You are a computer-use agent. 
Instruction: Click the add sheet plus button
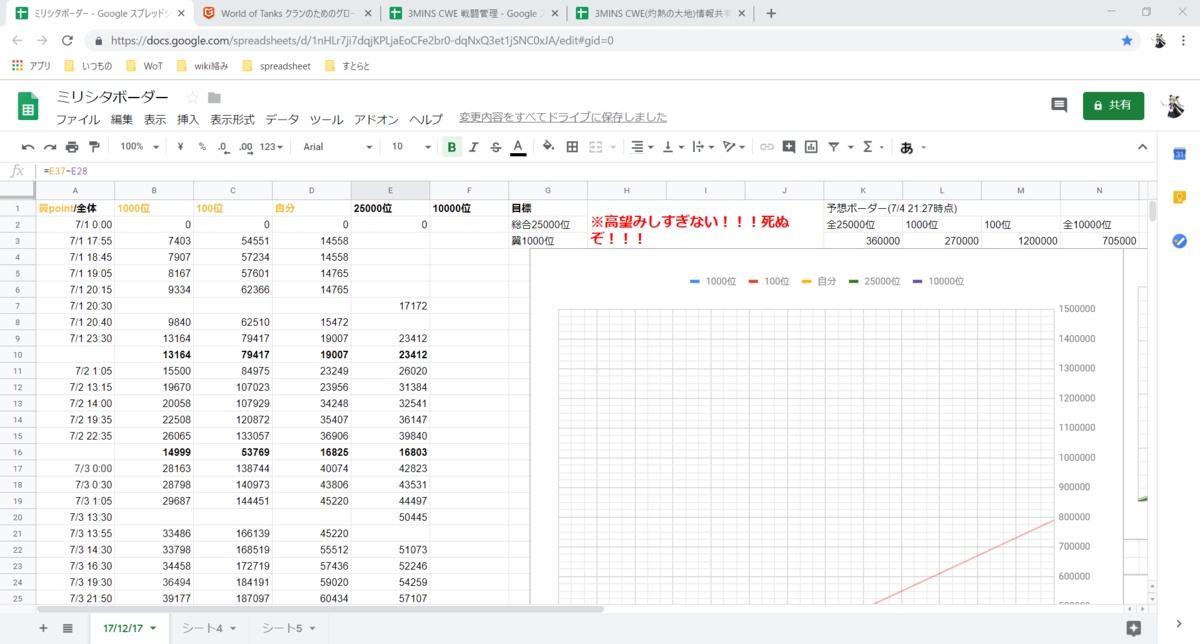coord(43,628)
